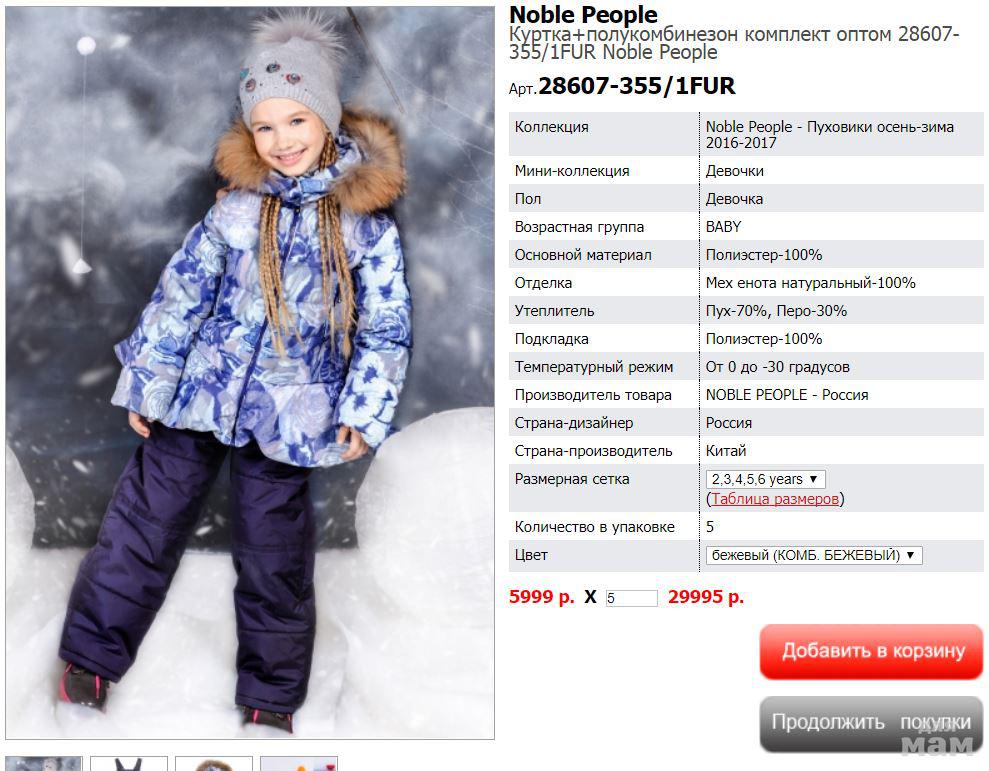The width and height of the screenshot is (989, 771).
Task: Open the fourth thumbnail with orange and red items
Action: click(x=299, y=763)
